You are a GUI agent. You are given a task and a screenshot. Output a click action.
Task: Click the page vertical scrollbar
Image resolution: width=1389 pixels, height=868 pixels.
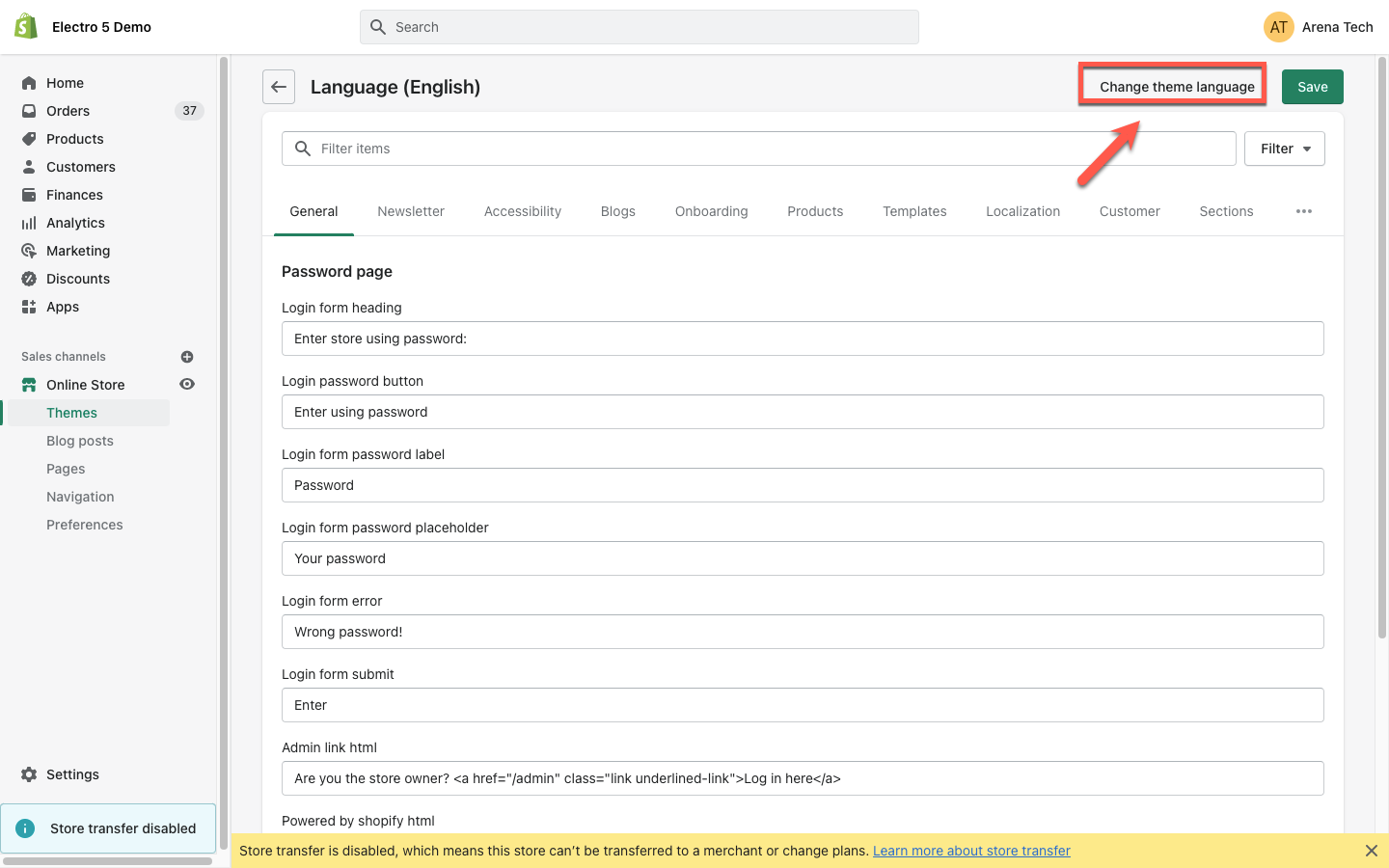[x=1381, y=347]
